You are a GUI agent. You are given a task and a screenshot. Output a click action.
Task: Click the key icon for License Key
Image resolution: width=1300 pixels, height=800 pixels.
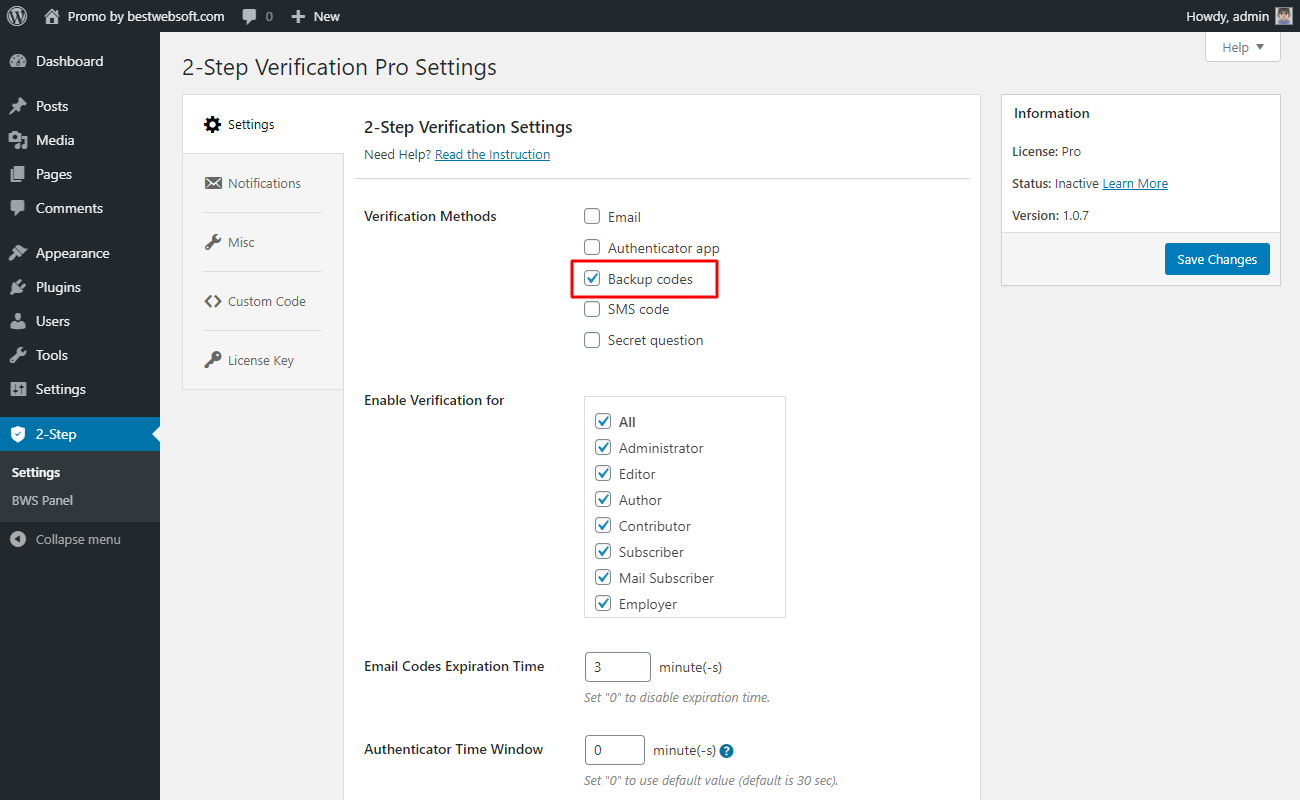[x=212, y=360]
